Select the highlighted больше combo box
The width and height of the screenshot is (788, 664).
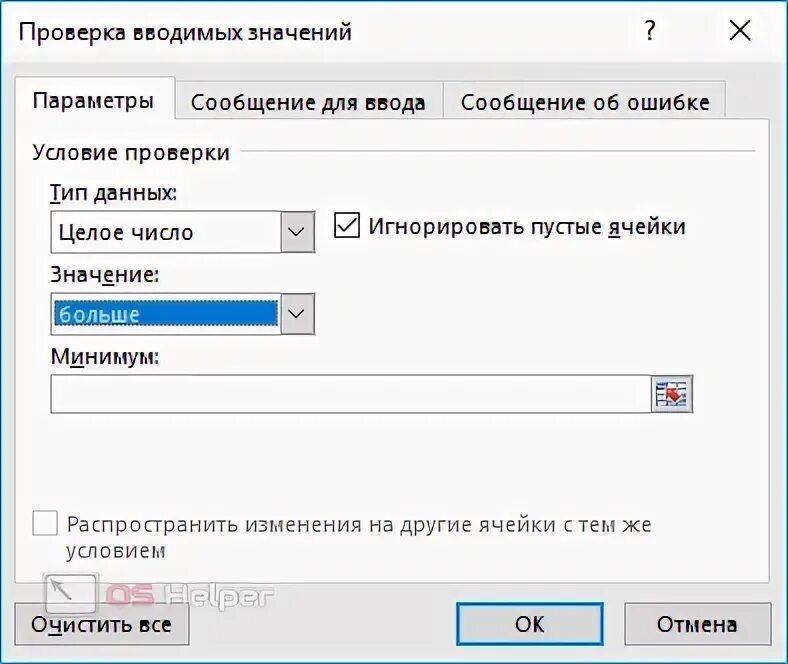[182, 314]
